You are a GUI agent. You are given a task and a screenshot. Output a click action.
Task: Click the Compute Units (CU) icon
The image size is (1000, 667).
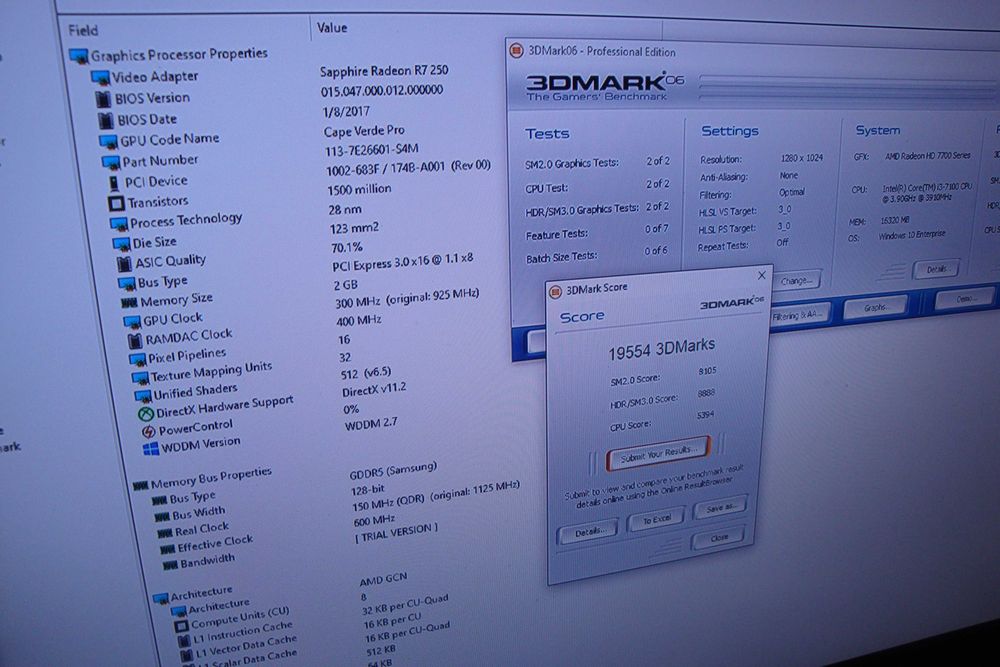coord(182,626)
